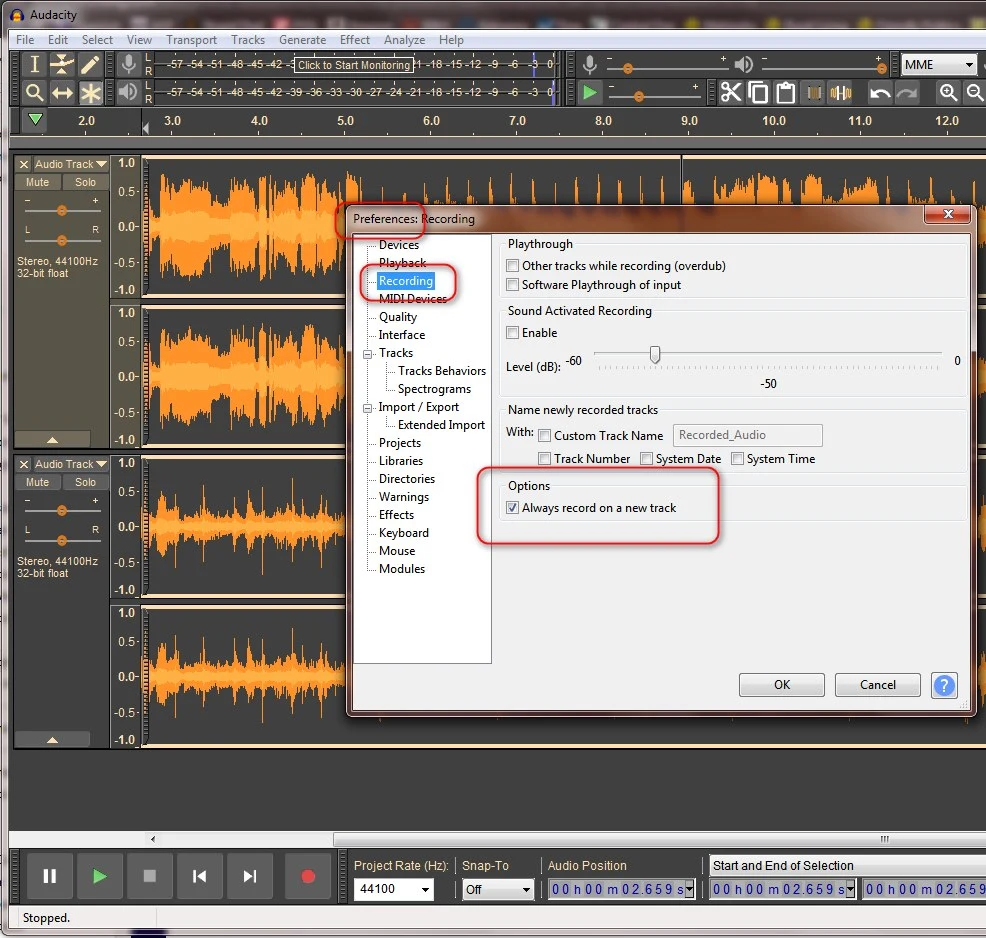Open the preferences Help question-mark icon

(x=944, y=685)
